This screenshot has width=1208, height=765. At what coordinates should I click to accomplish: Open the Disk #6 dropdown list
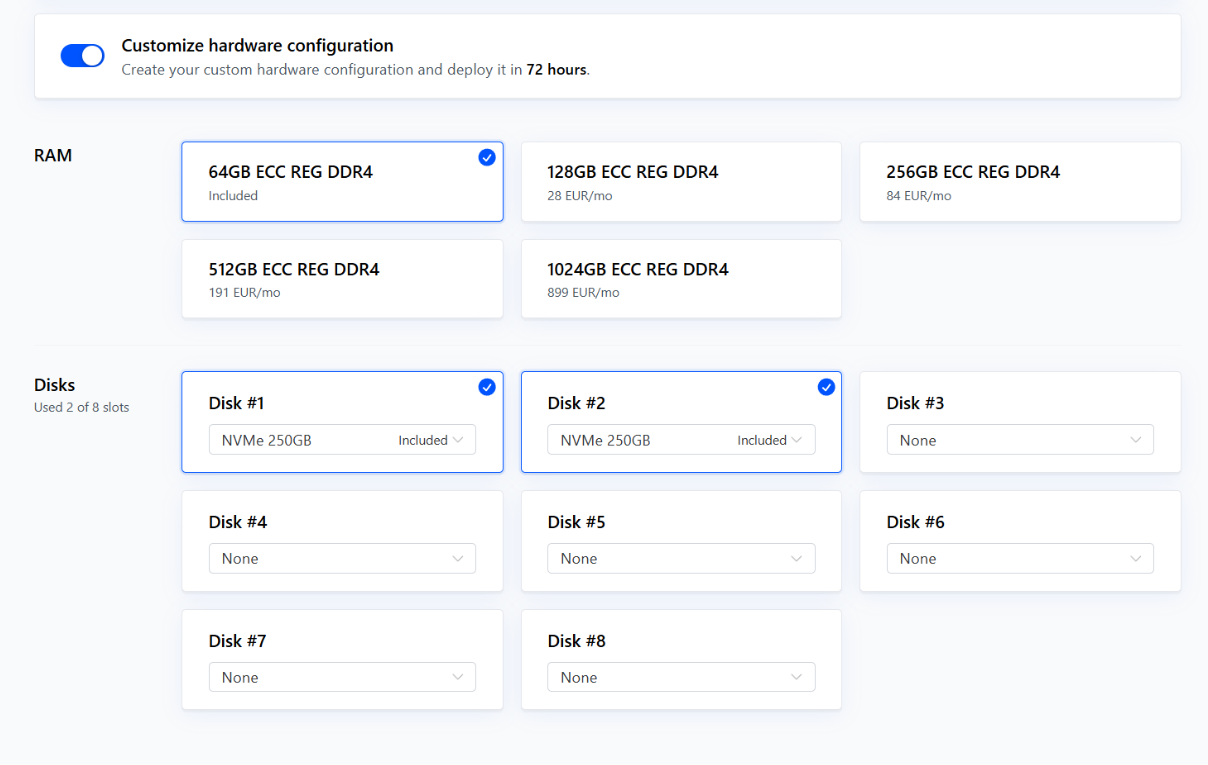pos(1019,559)
